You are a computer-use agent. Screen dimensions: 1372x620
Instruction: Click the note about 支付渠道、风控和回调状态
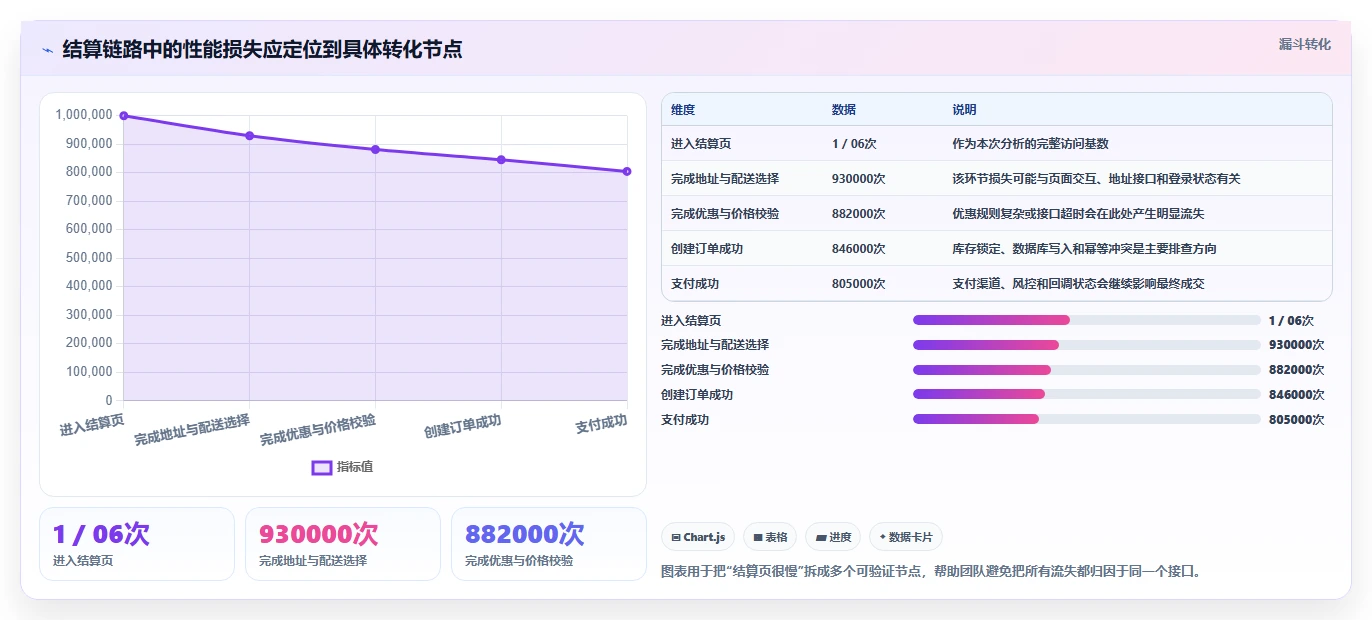[1078, 284]
